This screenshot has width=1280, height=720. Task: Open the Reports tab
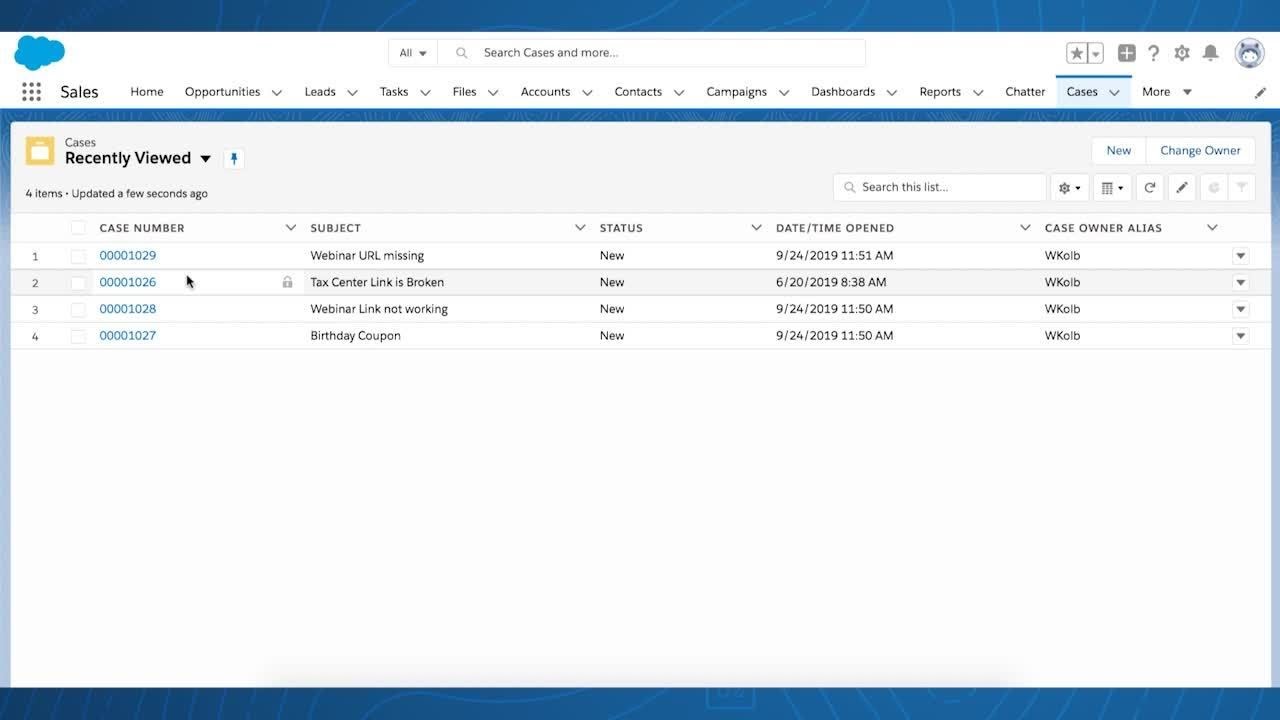click(x=940, y=92)
